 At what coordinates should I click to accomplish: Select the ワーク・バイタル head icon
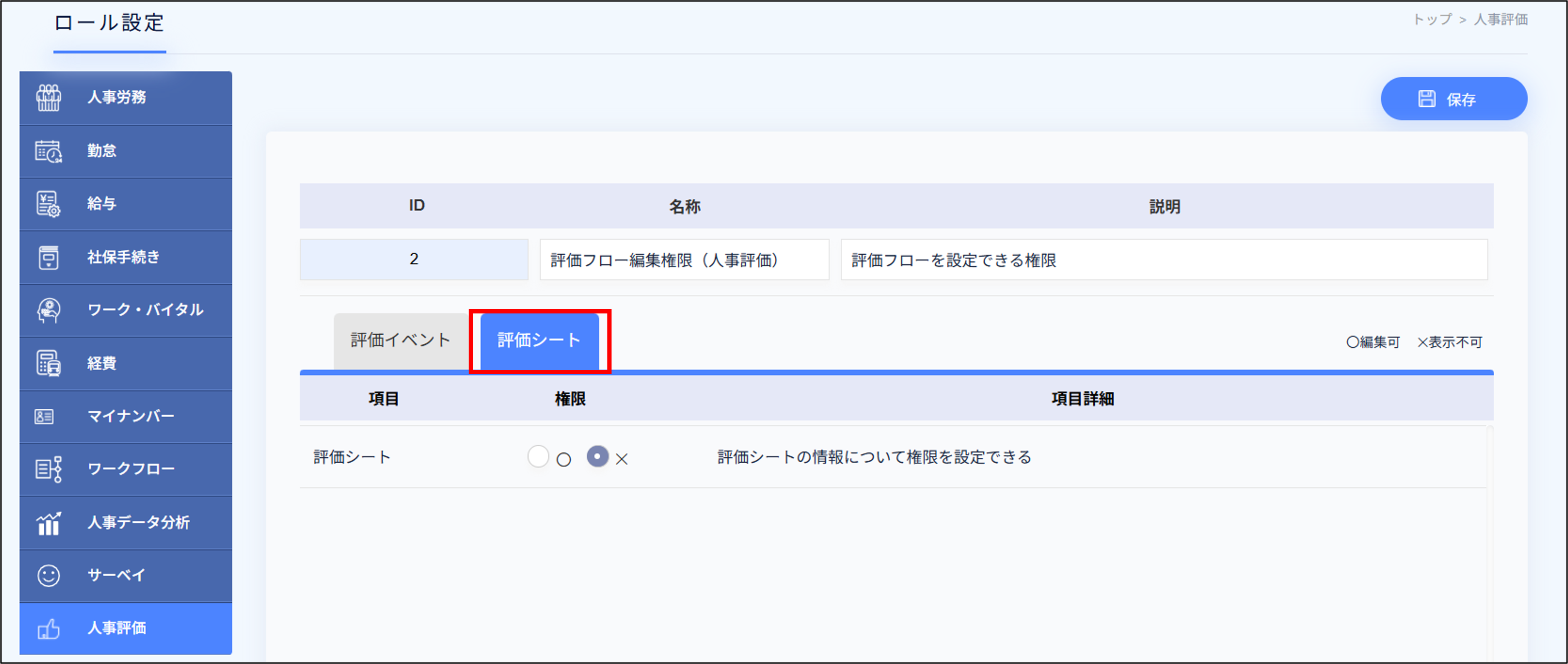click(x=49, y=310)
